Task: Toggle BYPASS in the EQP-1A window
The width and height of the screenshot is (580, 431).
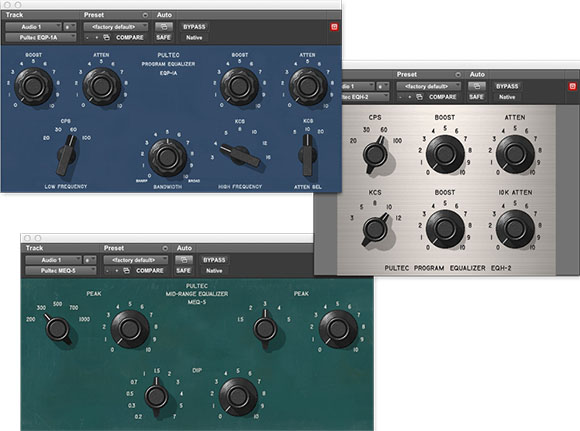Action: pyautogui.click(x=194, y=27)
